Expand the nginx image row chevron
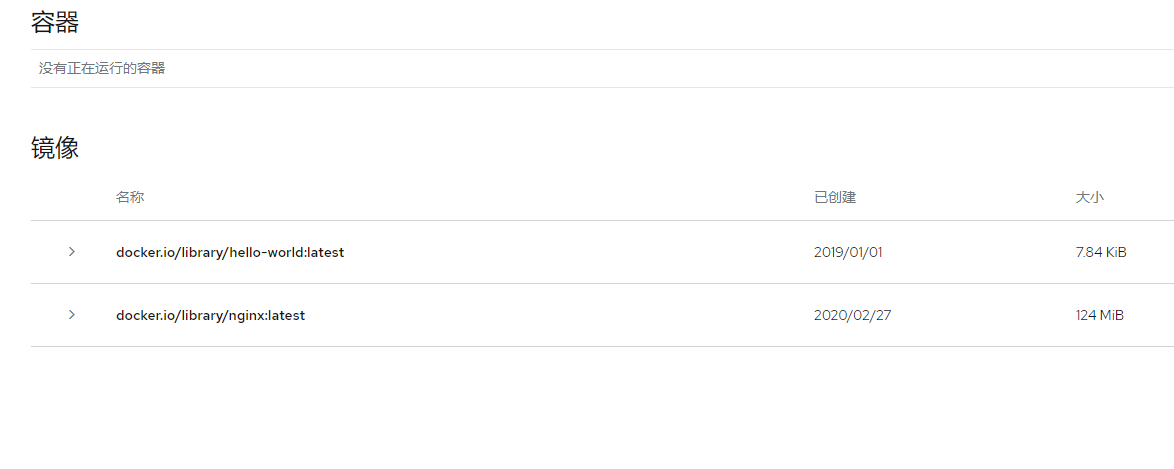 [x=71, y=315]
